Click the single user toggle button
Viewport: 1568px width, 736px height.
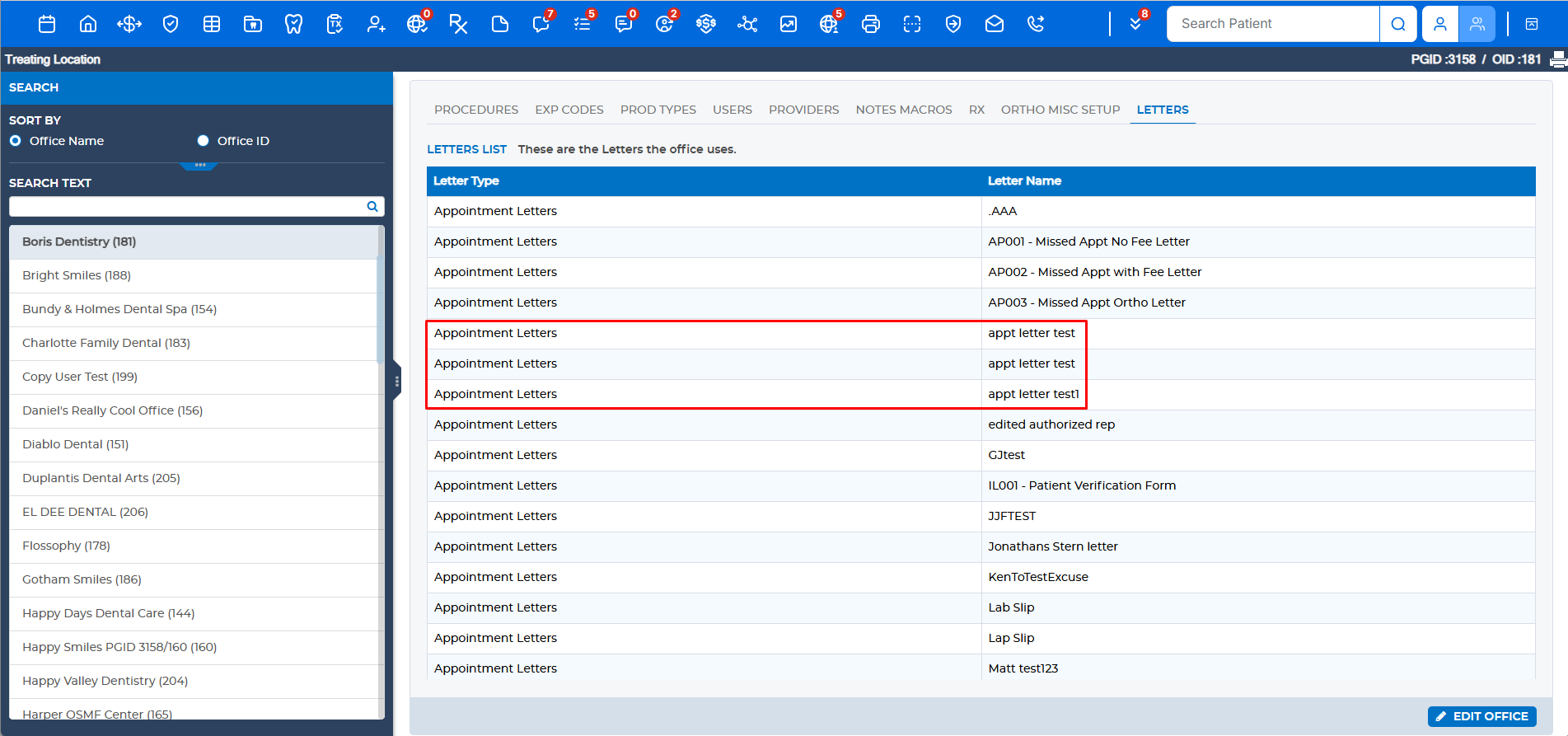point(1440,24)
